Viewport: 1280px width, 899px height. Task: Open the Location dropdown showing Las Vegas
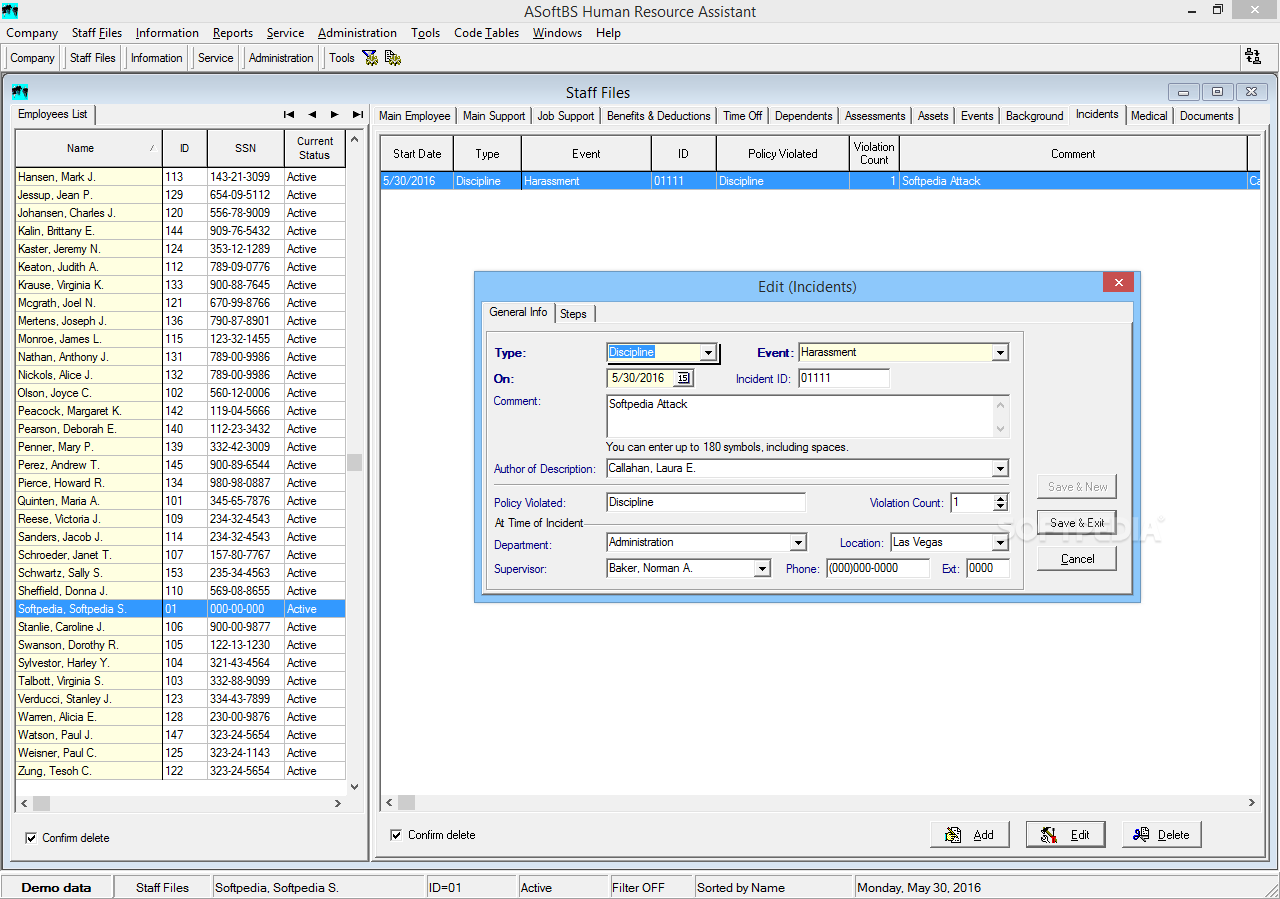[x=1000, y=543]
